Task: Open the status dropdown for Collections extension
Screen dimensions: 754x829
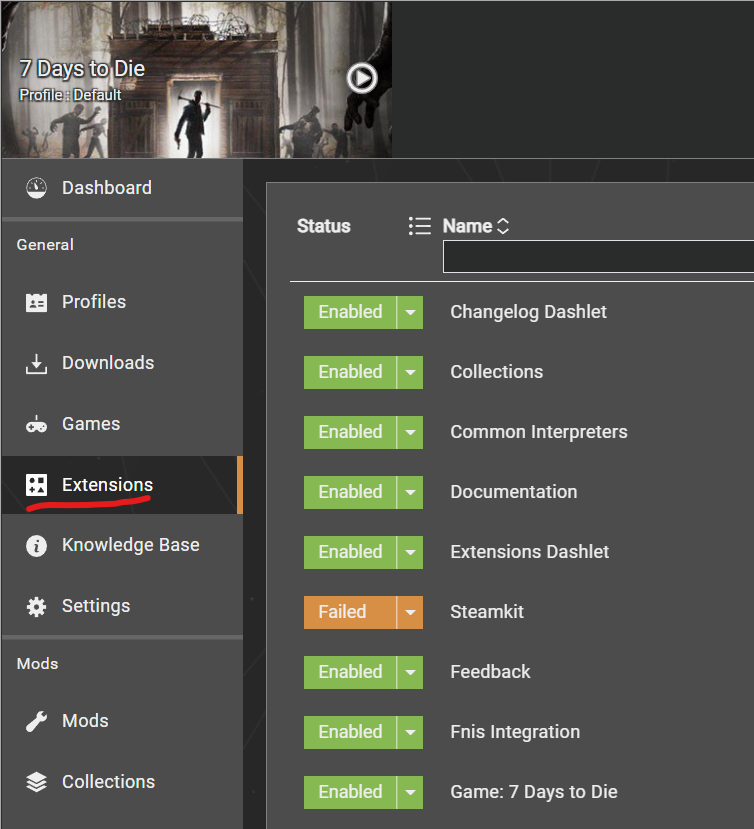Action: (x=412, y=372)
